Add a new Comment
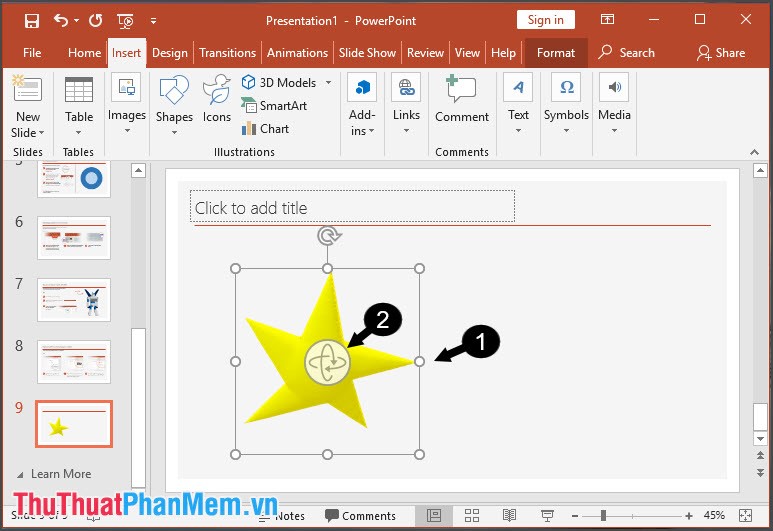 coord(462,98)
